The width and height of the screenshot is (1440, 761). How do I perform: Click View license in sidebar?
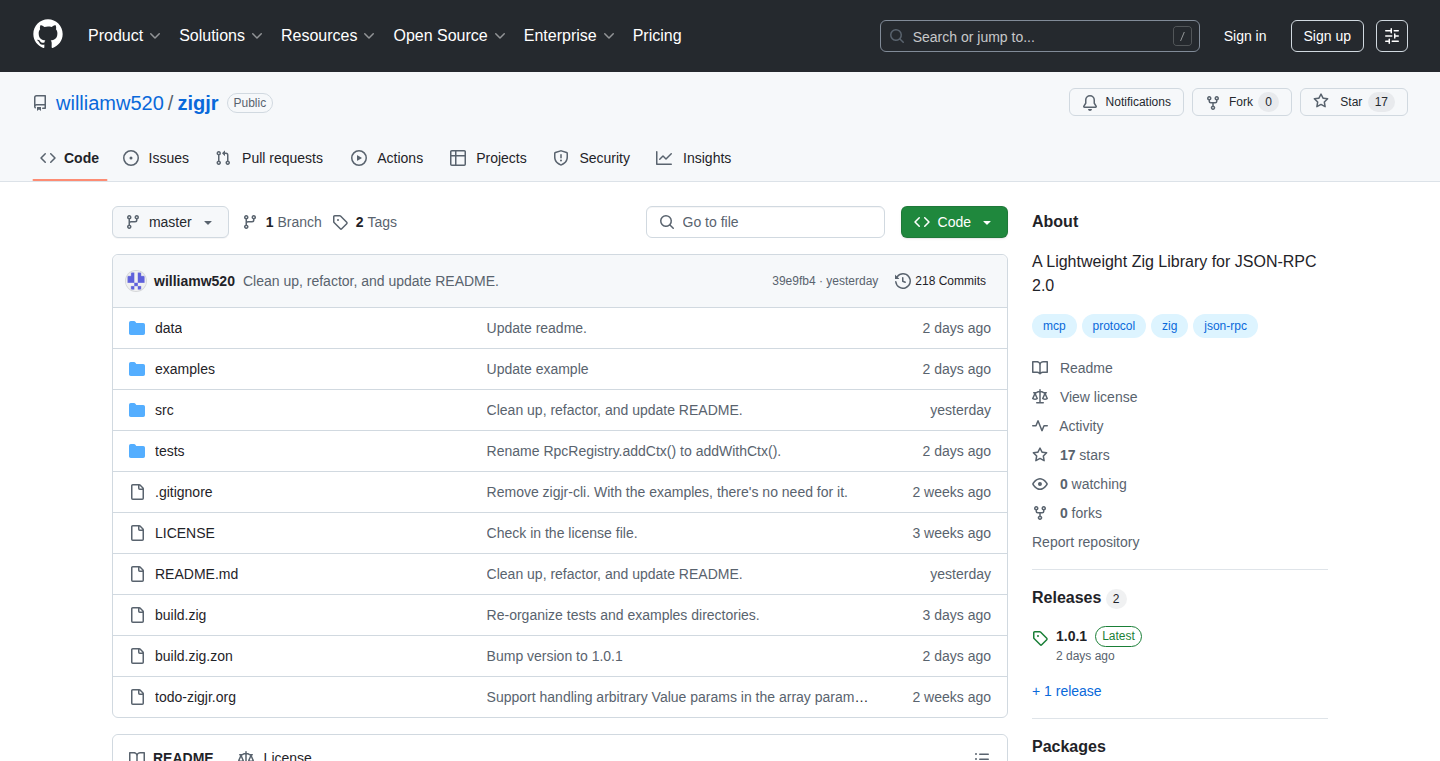1085,397
